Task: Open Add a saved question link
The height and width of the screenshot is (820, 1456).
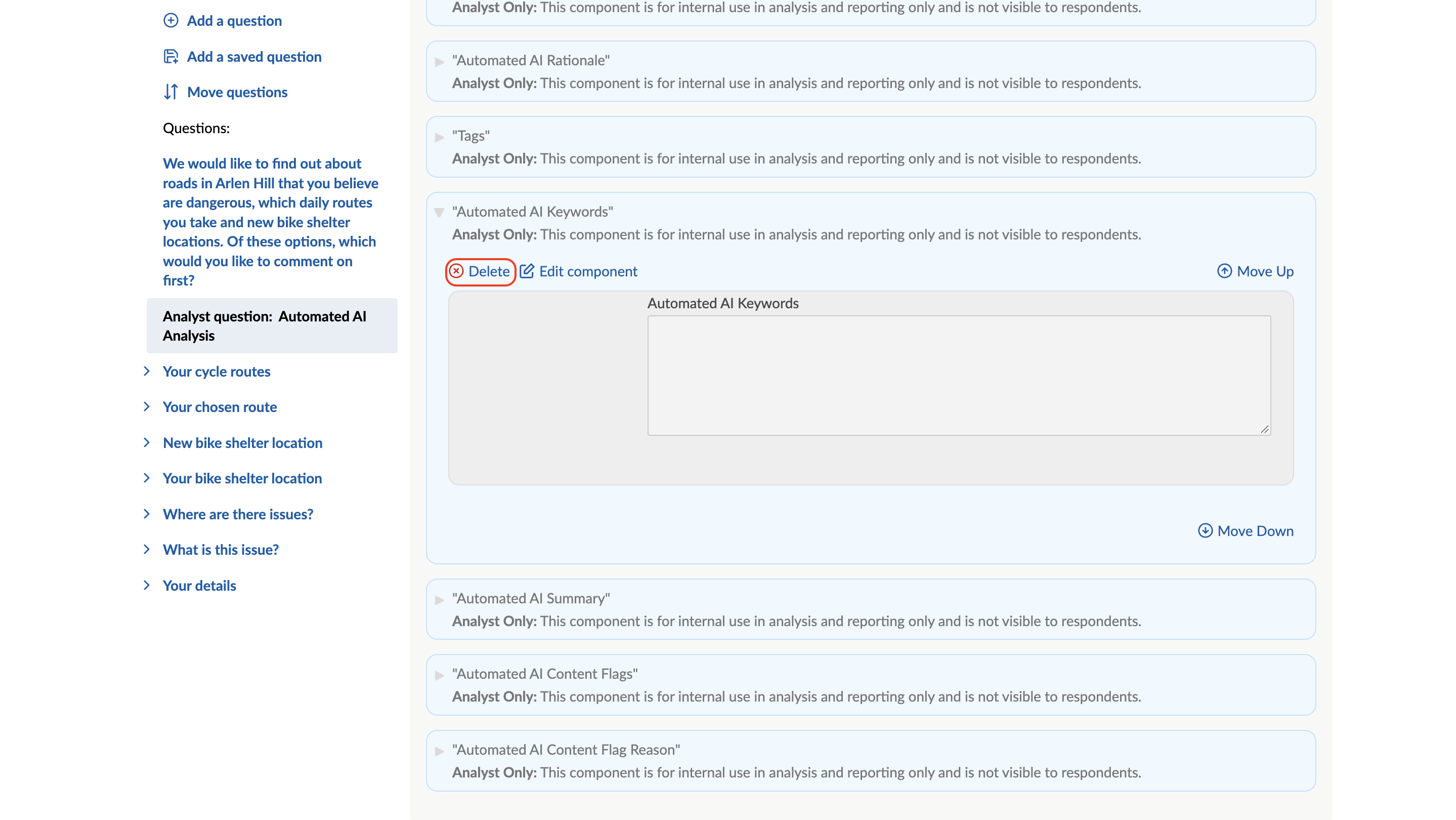Action: (254, 56)
